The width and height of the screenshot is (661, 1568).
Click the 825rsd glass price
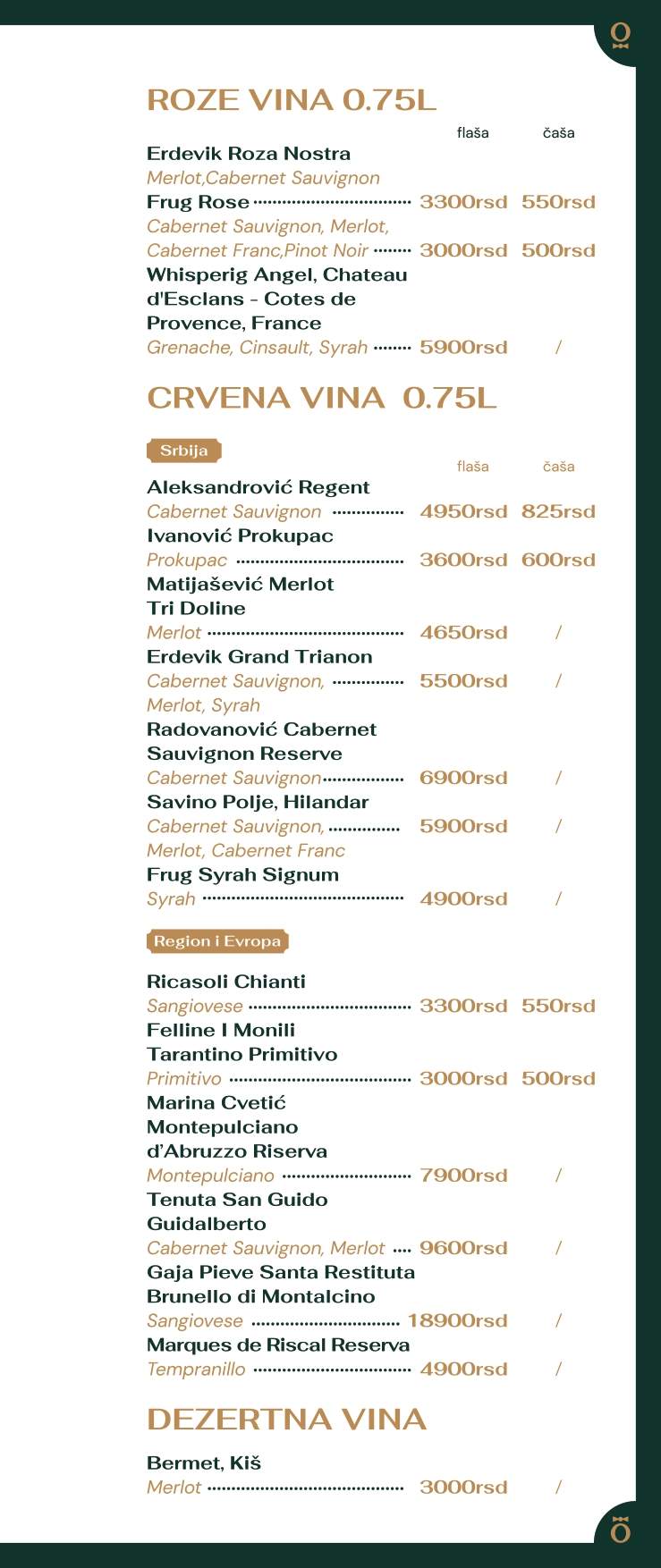point(558,511)
